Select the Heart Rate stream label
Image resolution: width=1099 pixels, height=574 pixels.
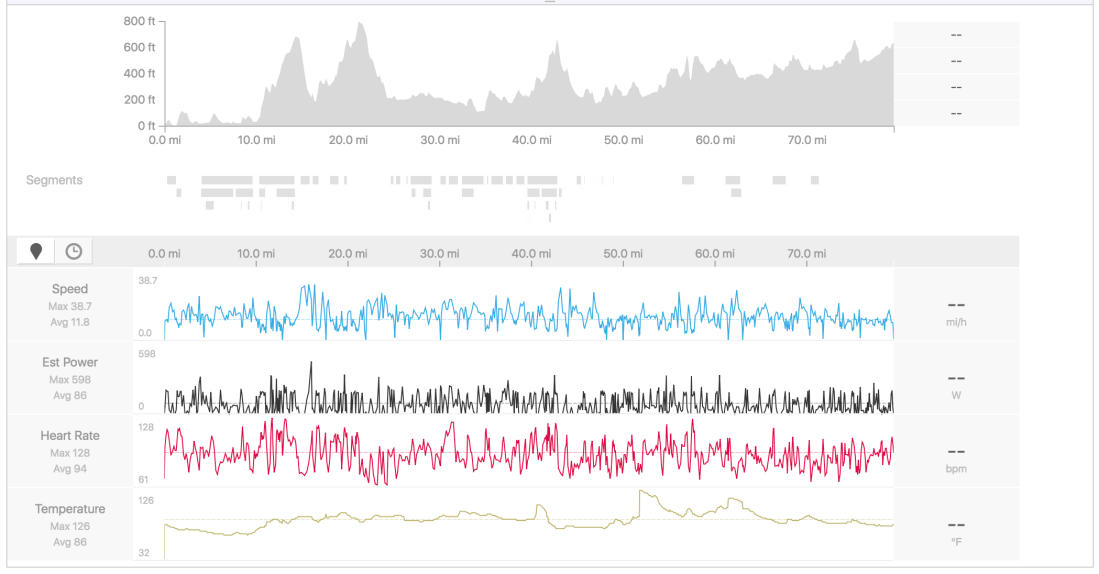(70, 436)
